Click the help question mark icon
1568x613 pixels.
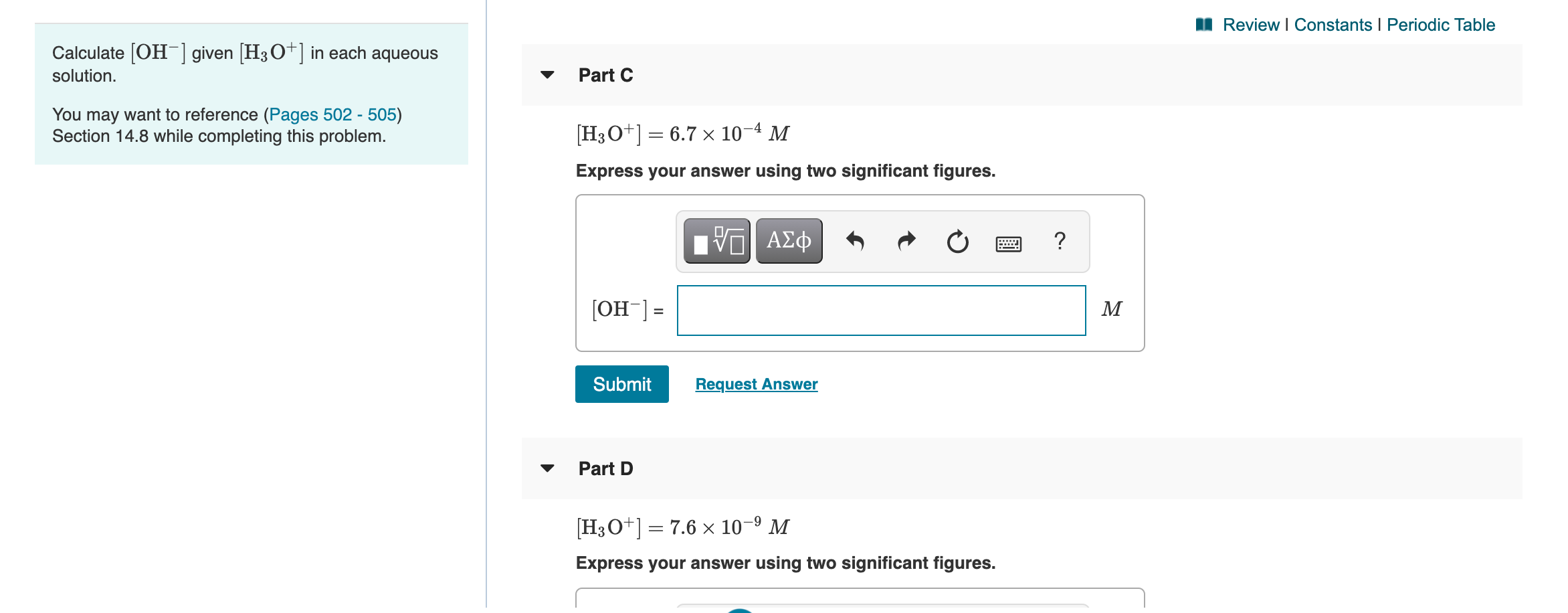1060,241
